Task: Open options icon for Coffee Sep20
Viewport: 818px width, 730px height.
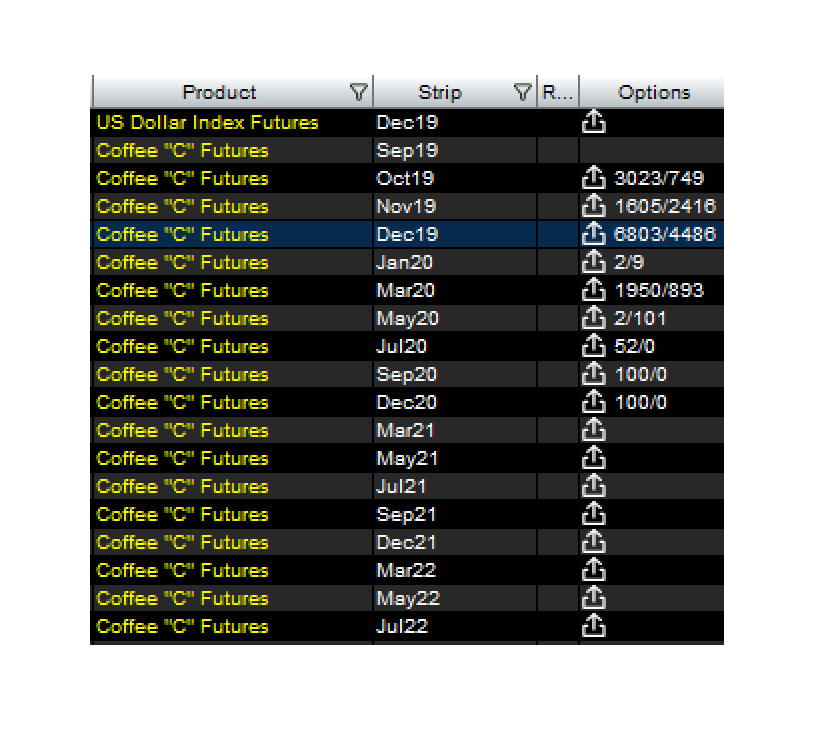Action: 594,375
